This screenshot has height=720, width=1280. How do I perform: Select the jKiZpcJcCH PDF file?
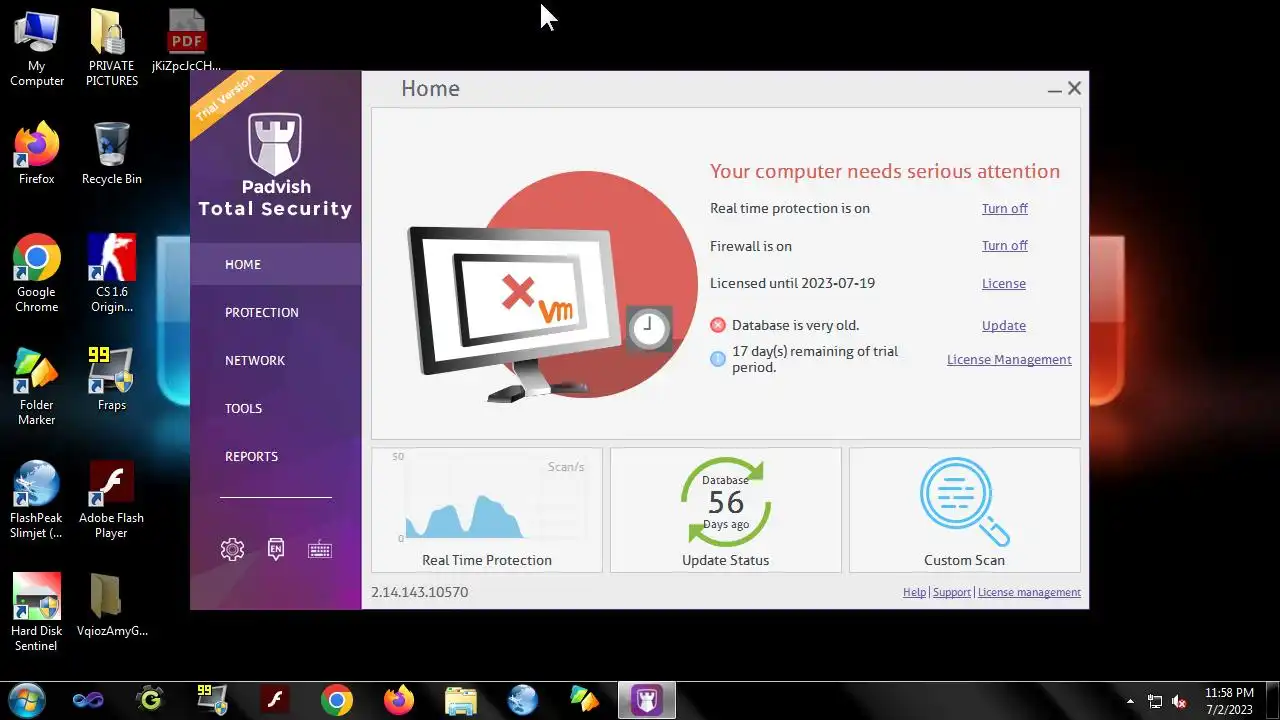point(186,42)
